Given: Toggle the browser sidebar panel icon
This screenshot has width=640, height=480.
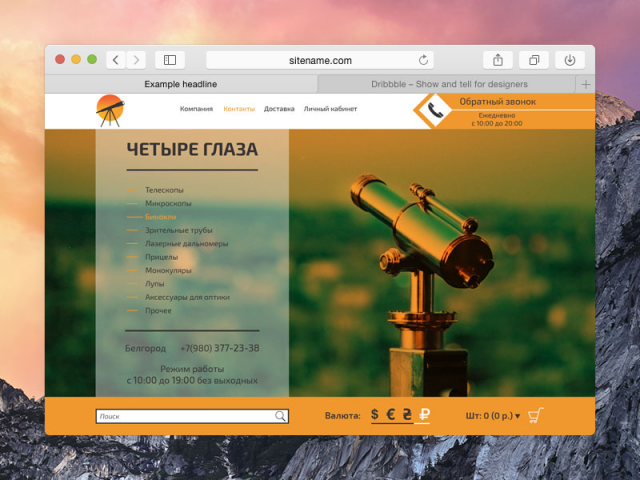Looking at the screenshot, I should coord(170,60).
